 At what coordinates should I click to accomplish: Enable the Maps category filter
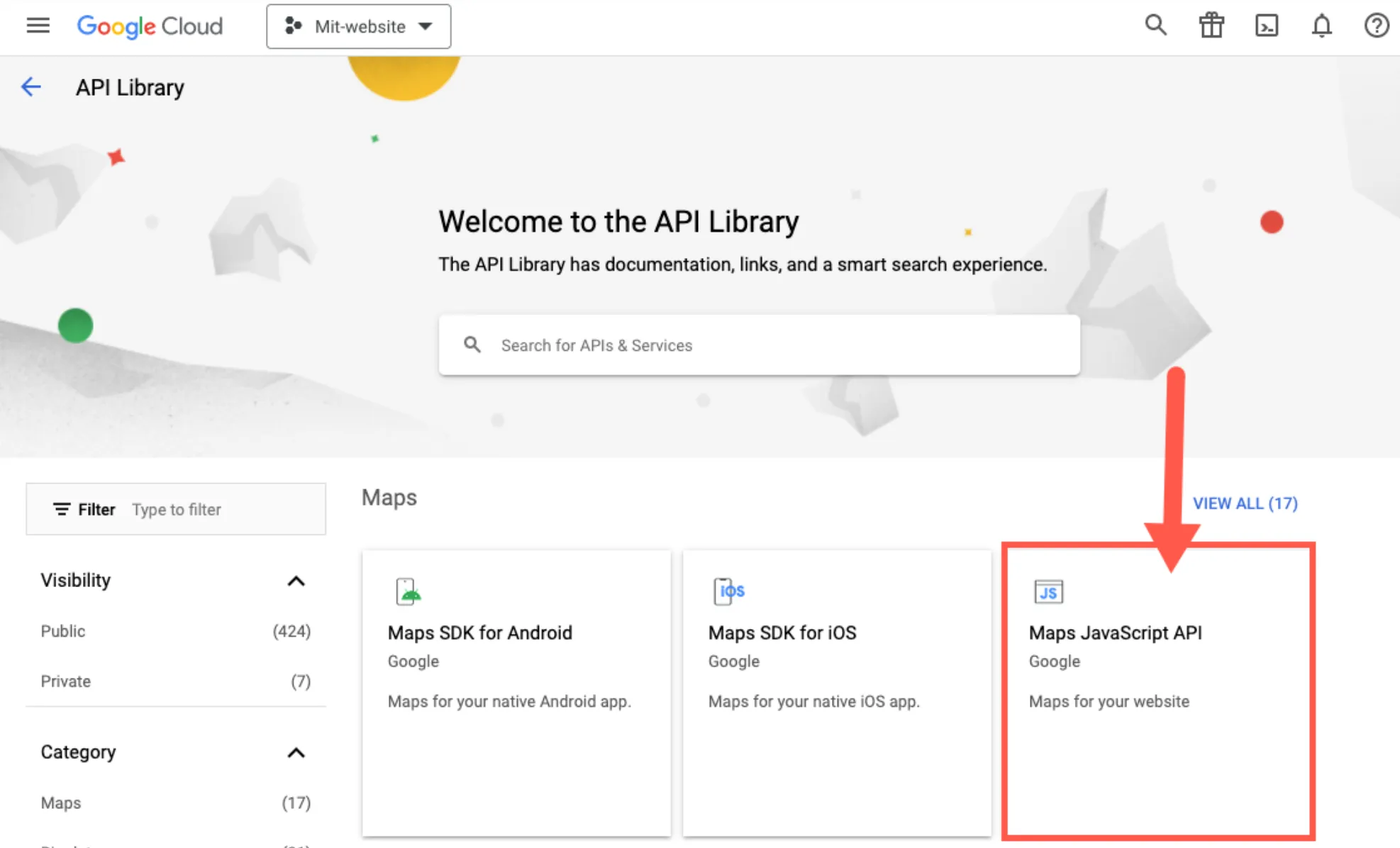60,803
